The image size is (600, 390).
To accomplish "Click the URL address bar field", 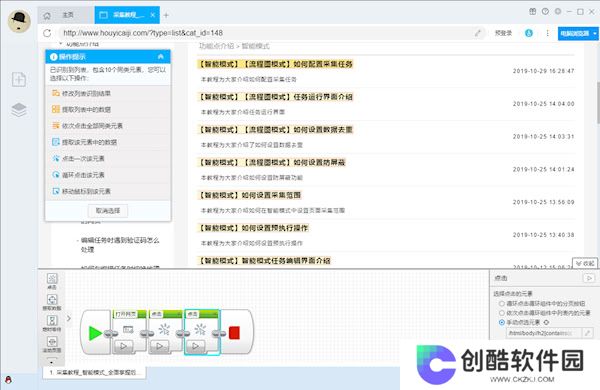I will coord(268,33).
